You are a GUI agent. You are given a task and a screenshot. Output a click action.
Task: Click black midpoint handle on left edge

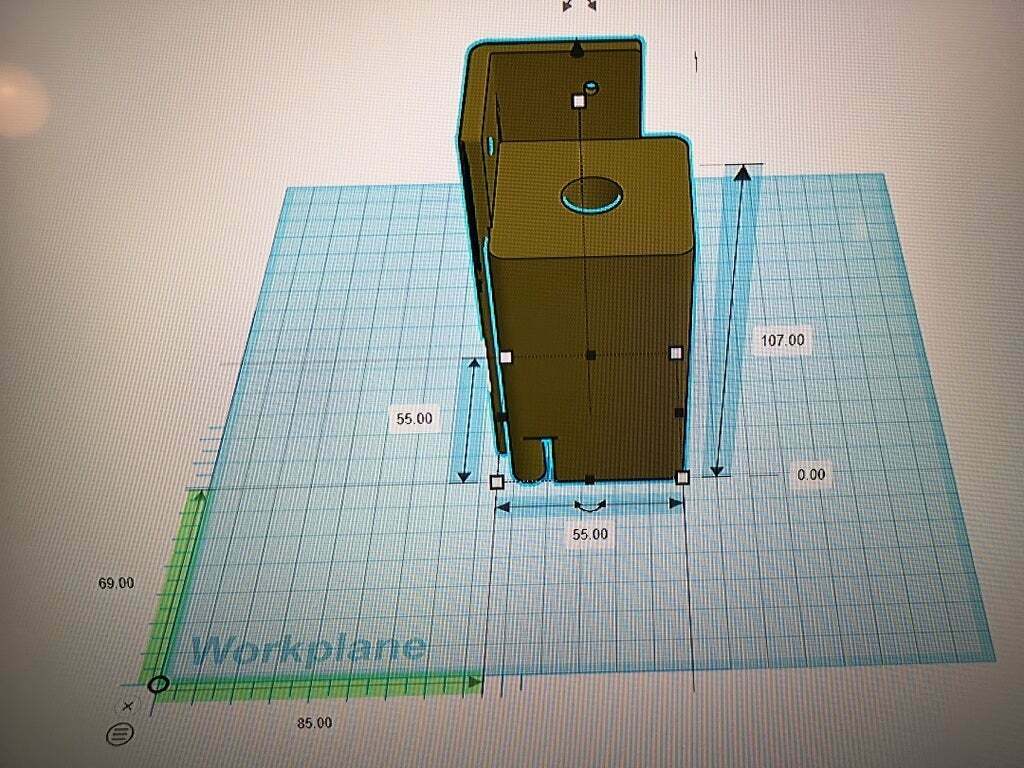point(502,416)
